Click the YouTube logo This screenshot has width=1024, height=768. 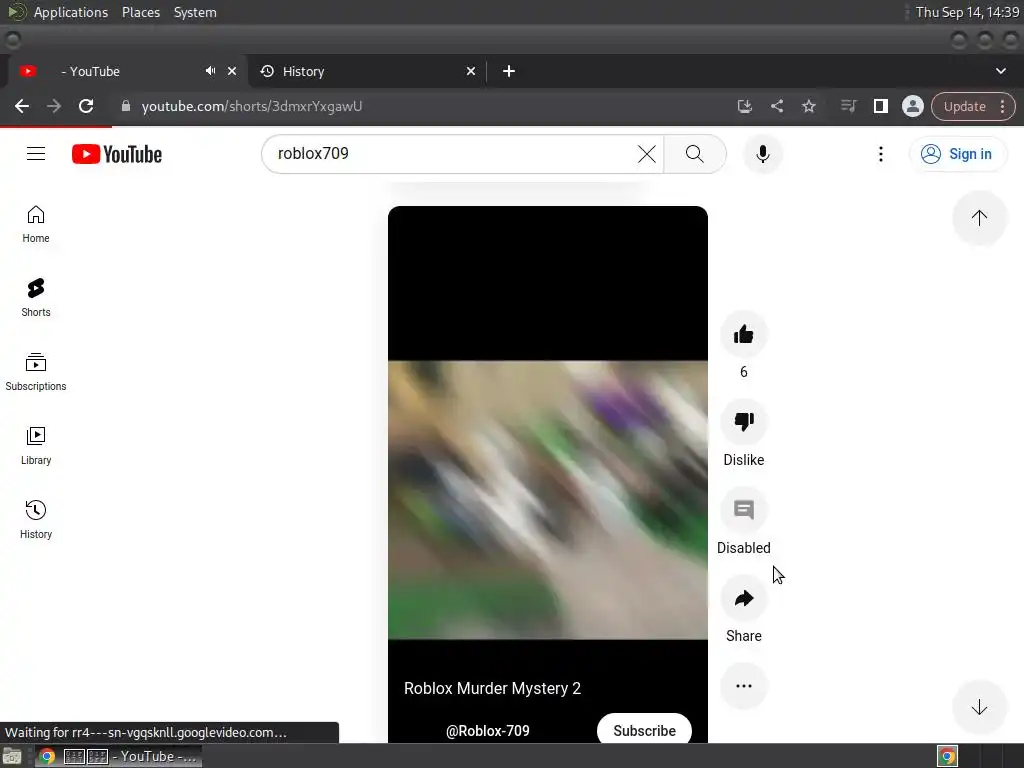117,154
